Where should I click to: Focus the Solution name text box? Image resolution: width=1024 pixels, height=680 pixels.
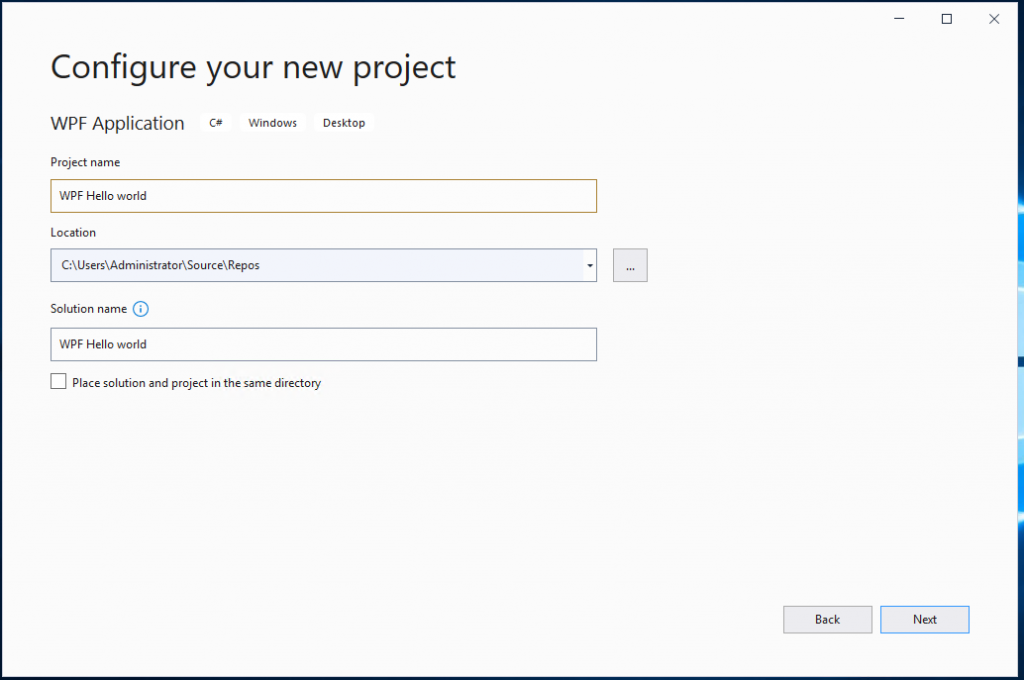coord(323,344)
